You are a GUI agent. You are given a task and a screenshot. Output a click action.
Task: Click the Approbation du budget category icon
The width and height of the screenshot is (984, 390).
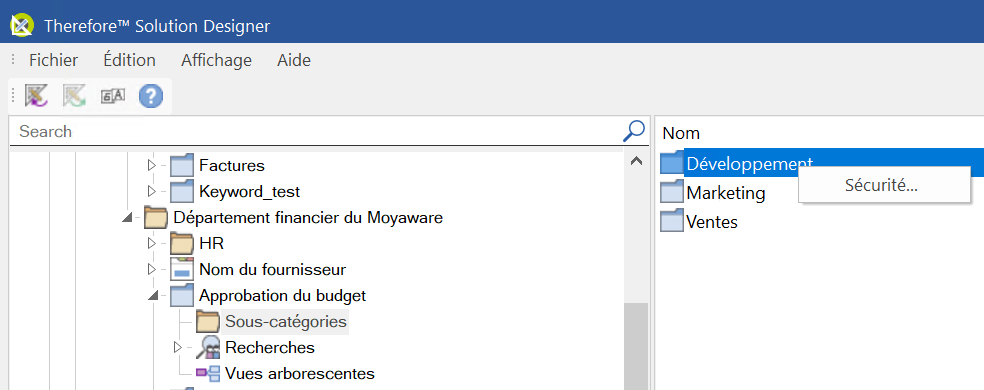point(182,295)
